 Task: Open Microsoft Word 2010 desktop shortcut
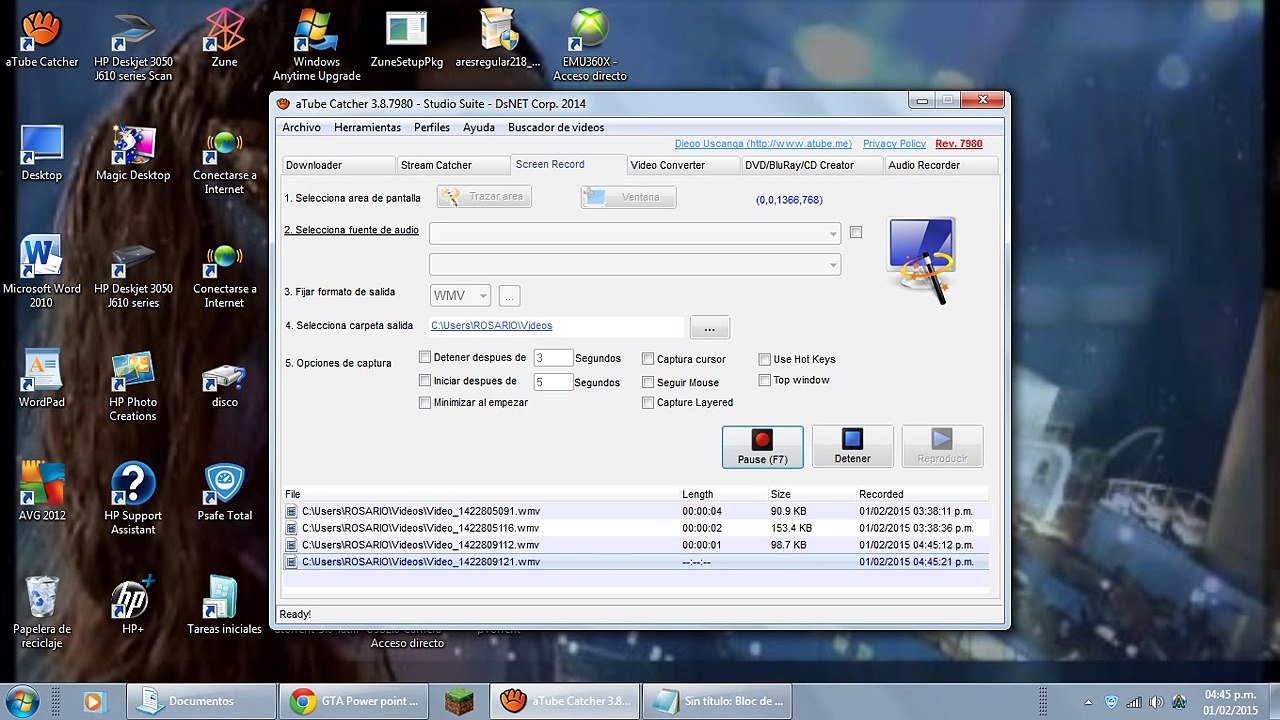point(42,270)
